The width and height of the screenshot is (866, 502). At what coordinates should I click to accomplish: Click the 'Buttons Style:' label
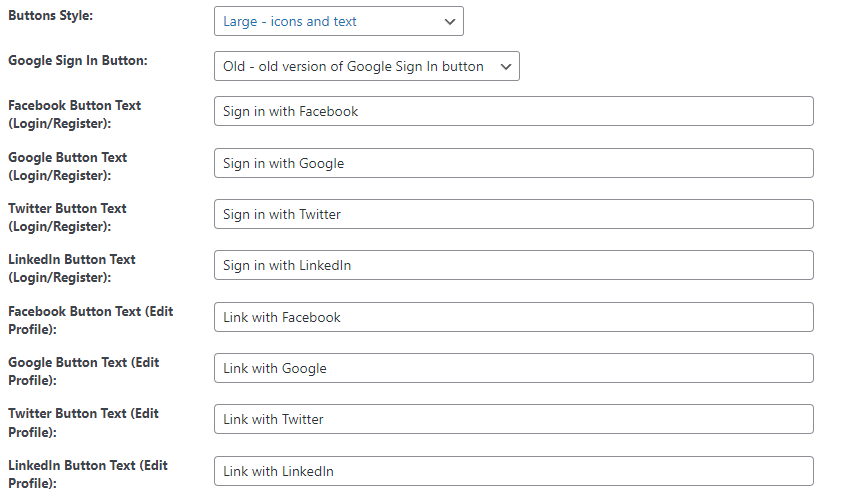pos(50,15)
